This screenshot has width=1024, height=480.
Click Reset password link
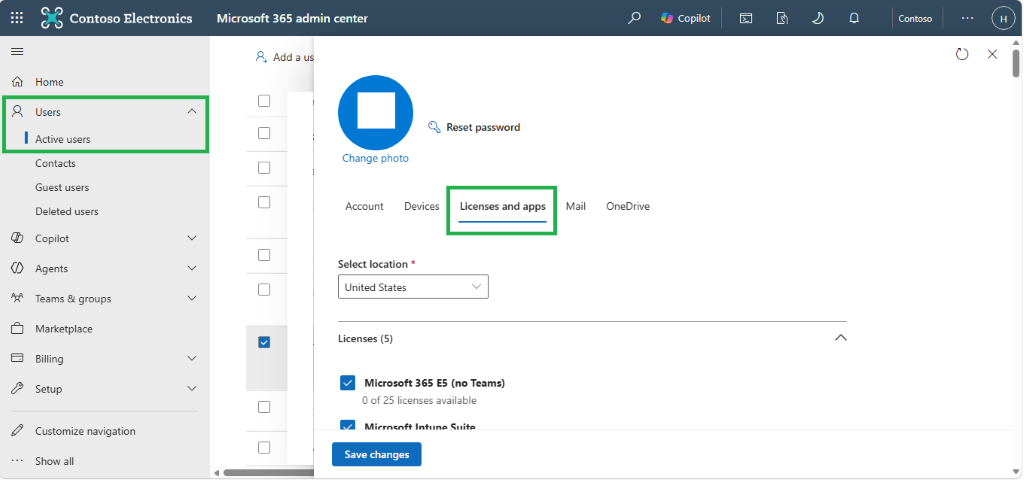click(x=483, y=127)
